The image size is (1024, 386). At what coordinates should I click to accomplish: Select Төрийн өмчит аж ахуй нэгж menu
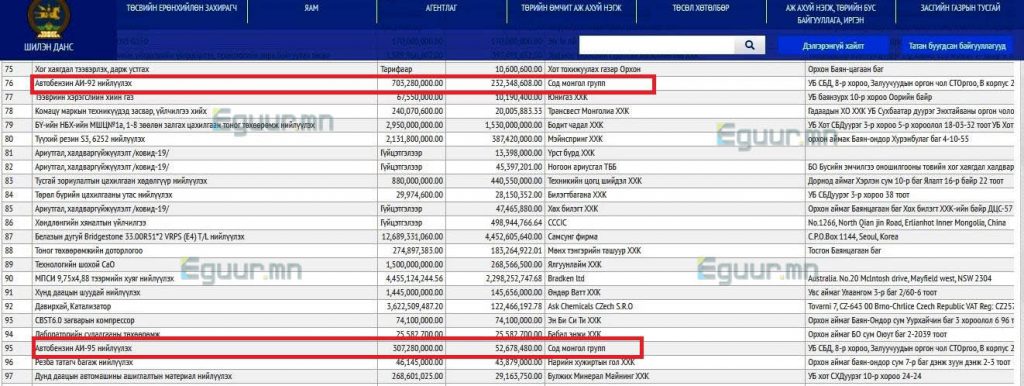571,9
